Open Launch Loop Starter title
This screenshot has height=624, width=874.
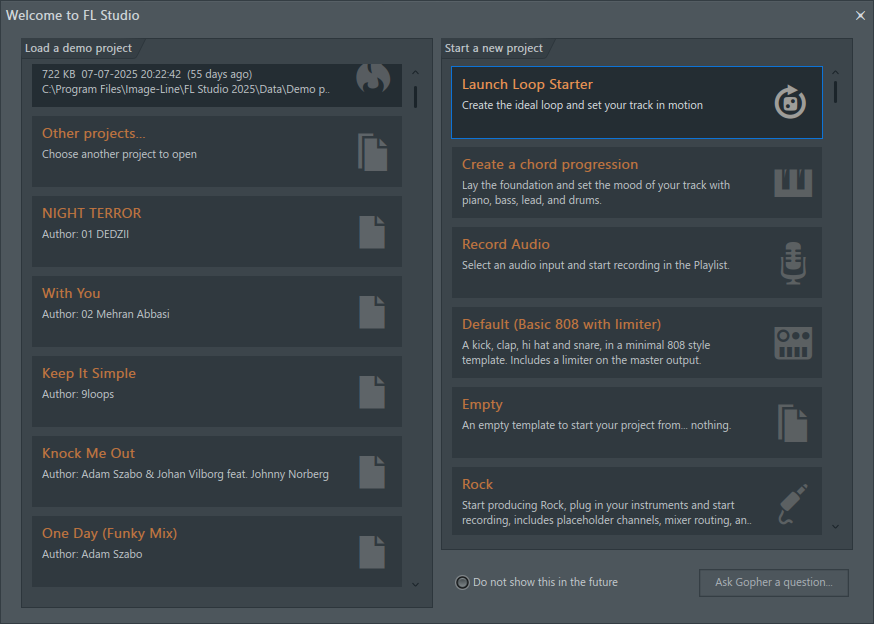click(x=527, y=84)
